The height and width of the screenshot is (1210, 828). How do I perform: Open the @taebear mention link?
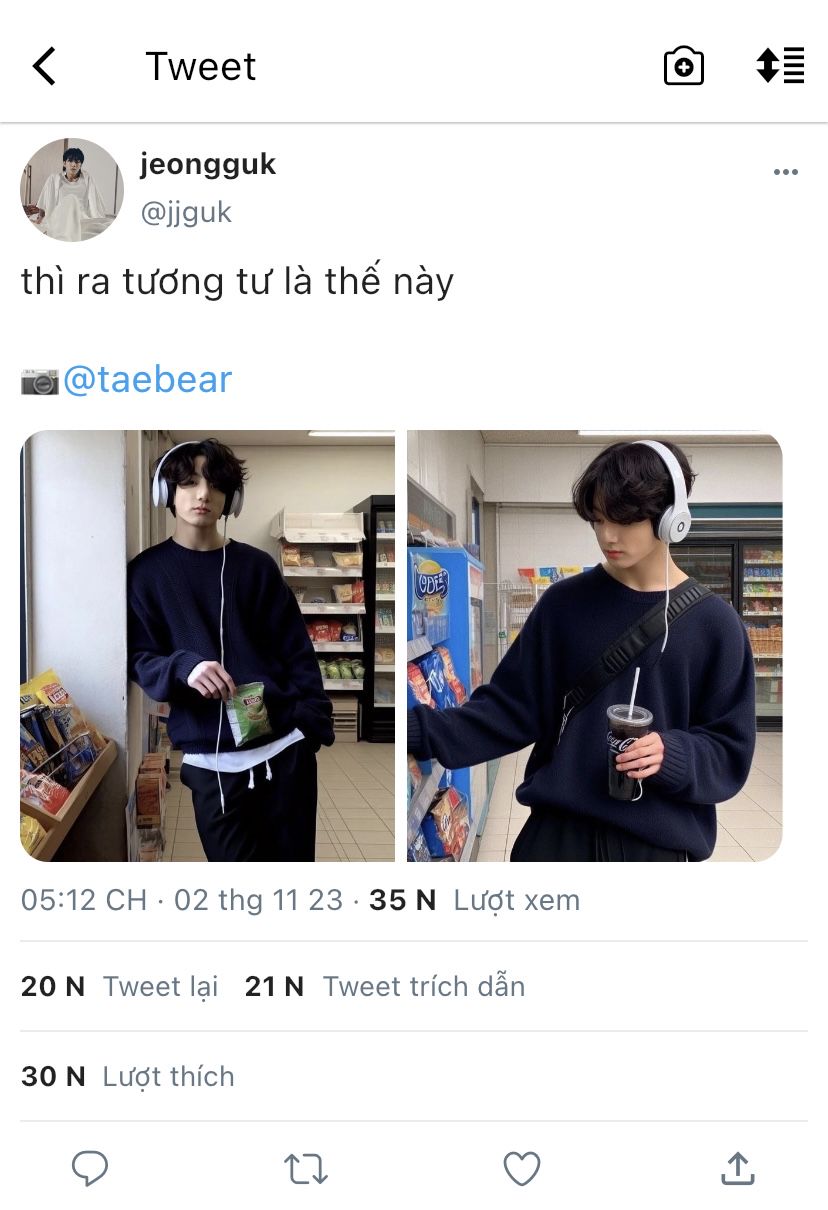[x=147, y=380]
